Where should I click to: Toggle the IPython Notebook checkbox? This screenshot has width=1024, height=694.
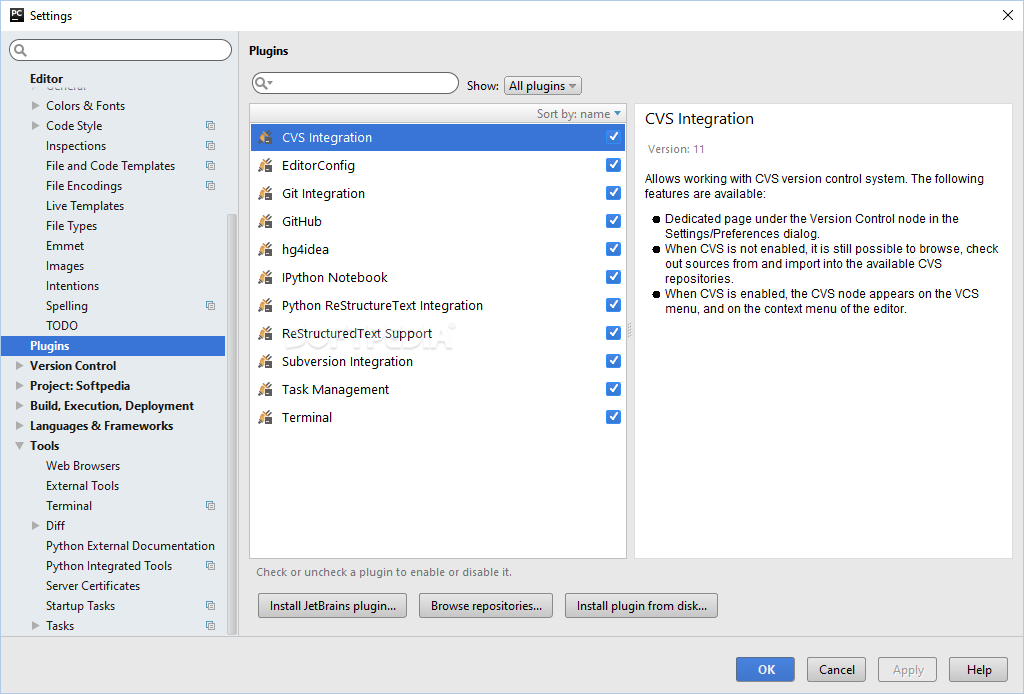point(613,277)
